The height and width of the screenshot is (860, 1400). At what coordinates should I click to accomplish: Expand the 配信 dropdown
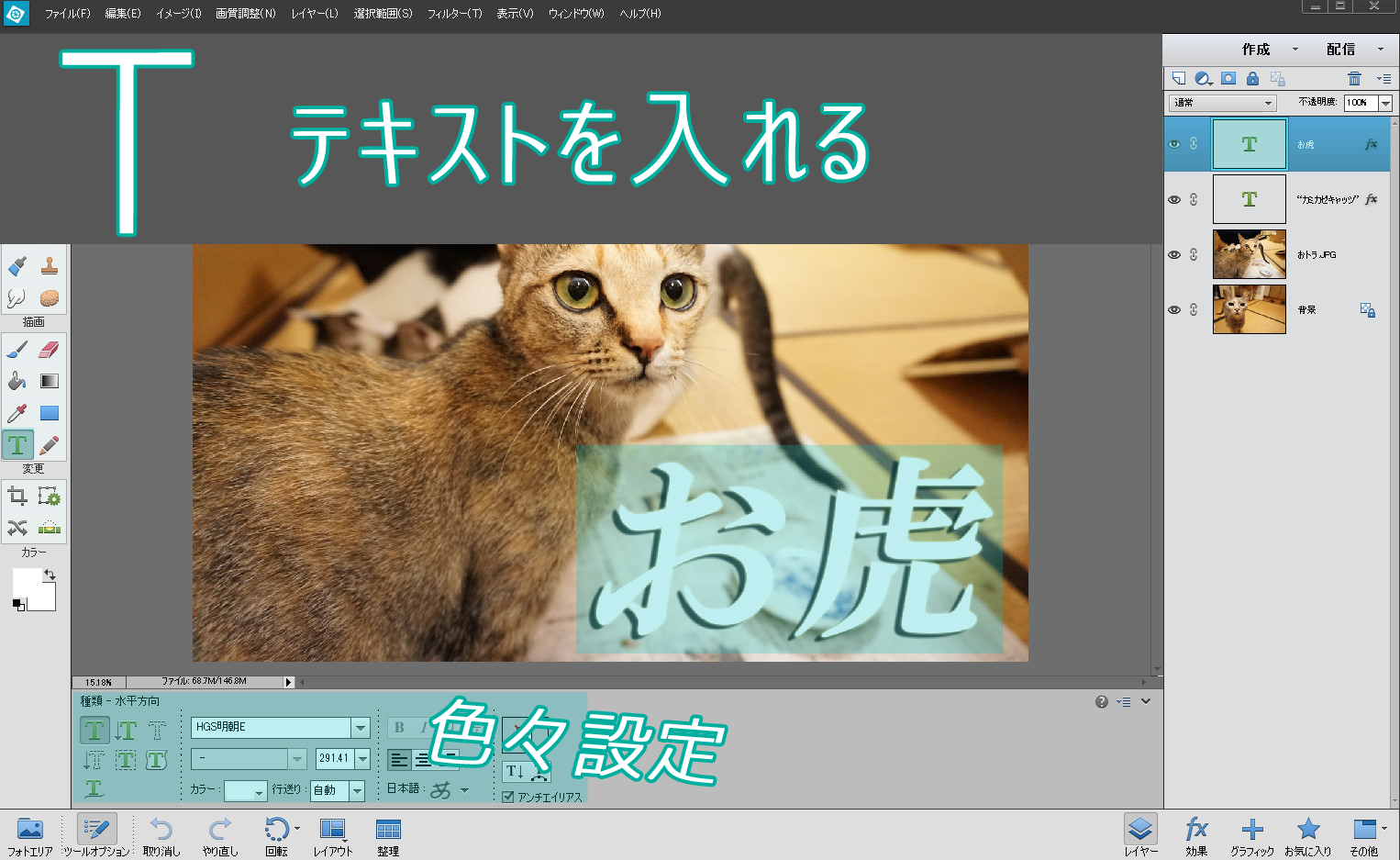pos(1380,50)
